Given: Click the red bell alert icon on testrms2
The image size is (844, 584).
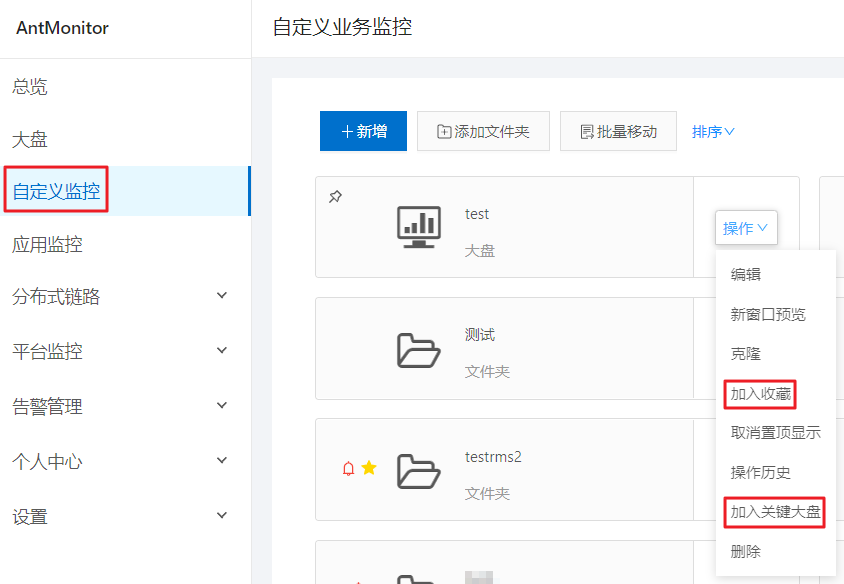Looking at the screenshot, I should 348,469.
